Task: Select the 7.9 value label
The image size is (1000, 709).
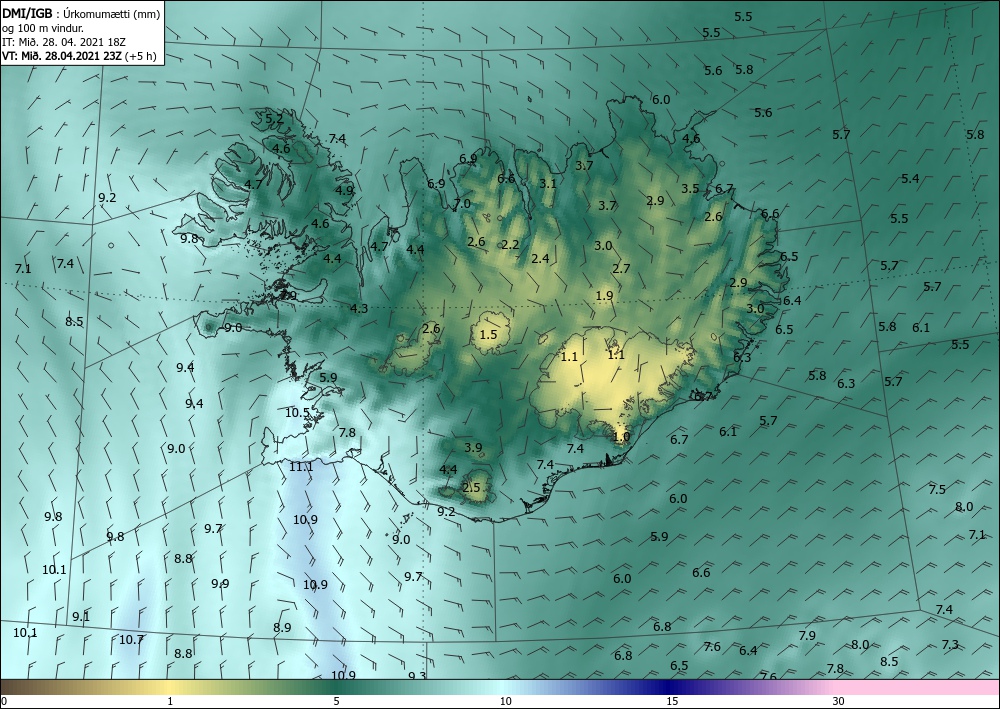Action: click(x=807, y=636)
